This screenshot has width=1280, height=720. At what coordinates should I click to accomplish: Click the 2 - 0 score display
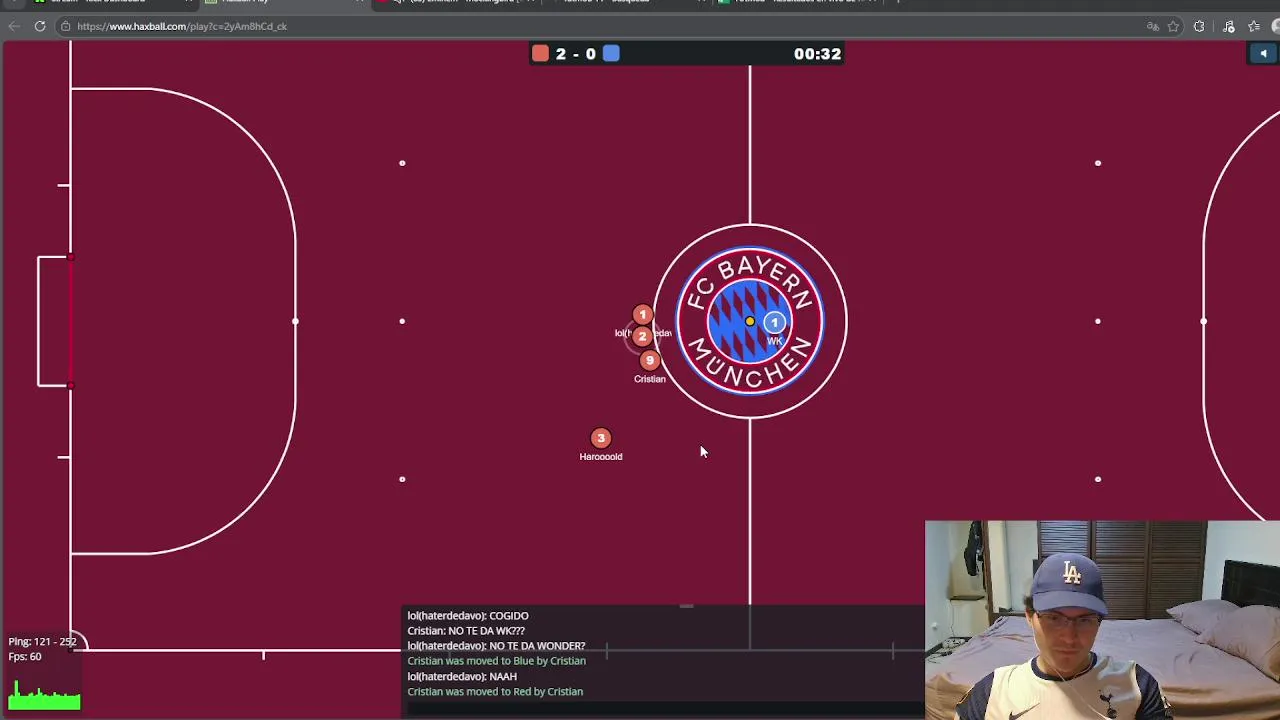pos(576,54)
